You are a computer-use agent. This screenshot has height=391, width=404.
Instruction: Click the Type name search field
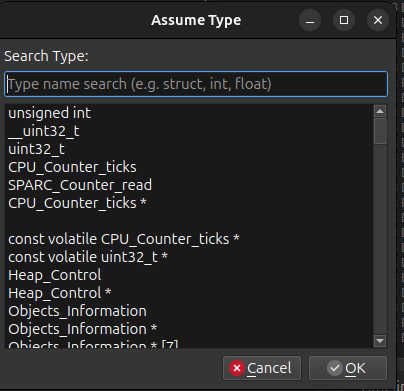pos(196,84)
